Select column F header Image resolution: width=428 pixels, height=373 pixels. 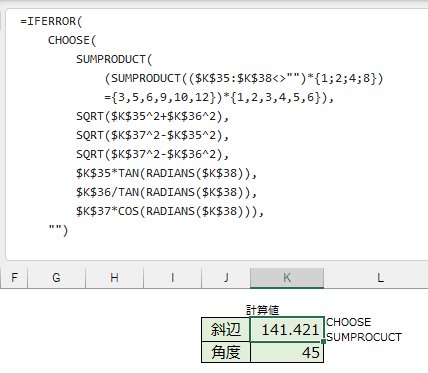14,277
